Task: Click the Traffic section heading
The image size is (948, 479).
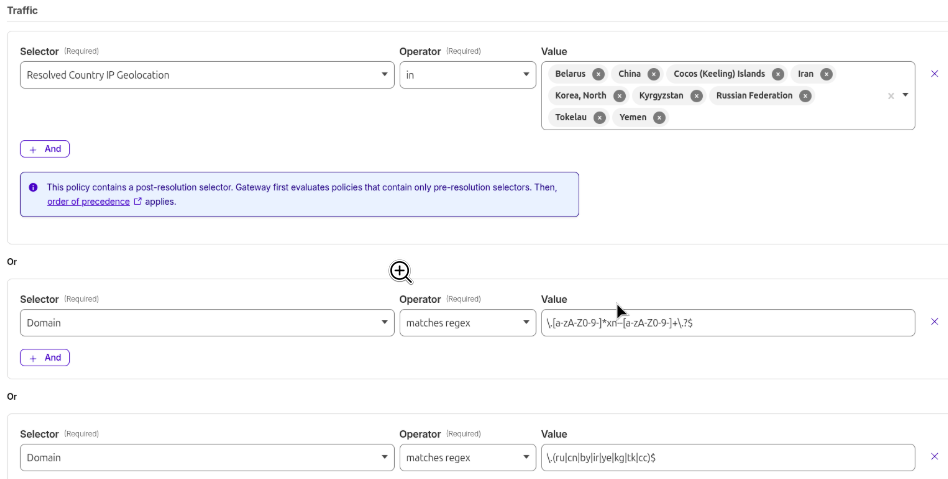Action: 22,10
